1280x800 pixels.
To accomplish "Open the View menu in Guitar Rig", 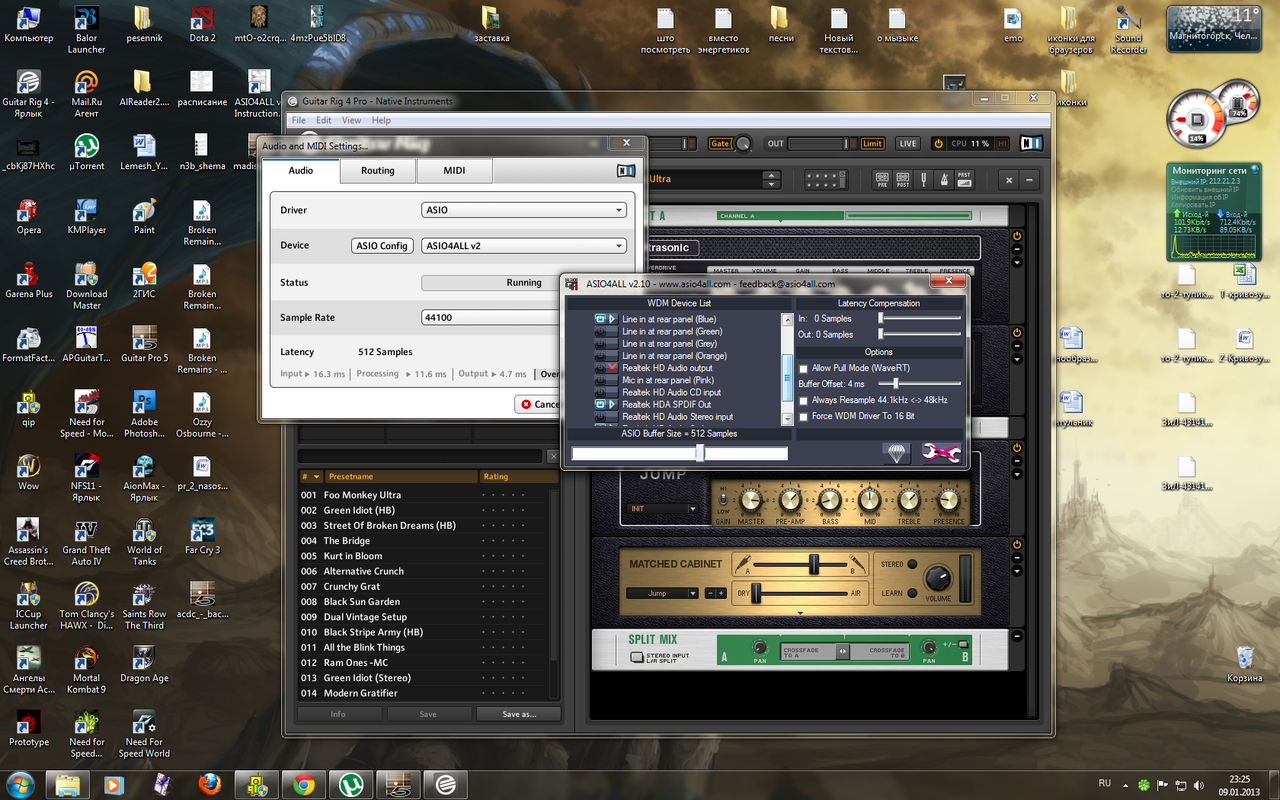I will (351, 120).
